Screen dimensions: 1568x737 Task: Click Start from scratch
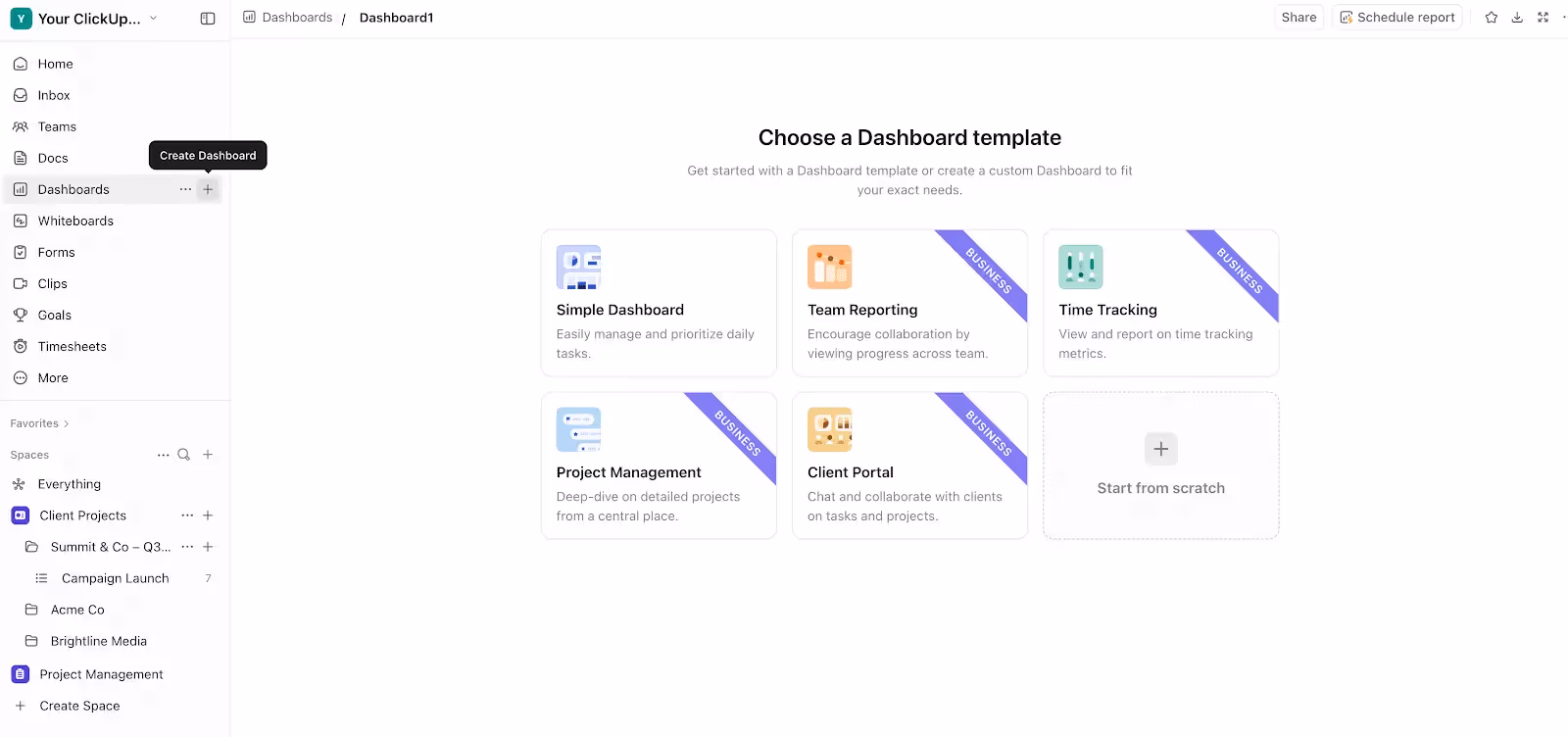[1160, 466]
